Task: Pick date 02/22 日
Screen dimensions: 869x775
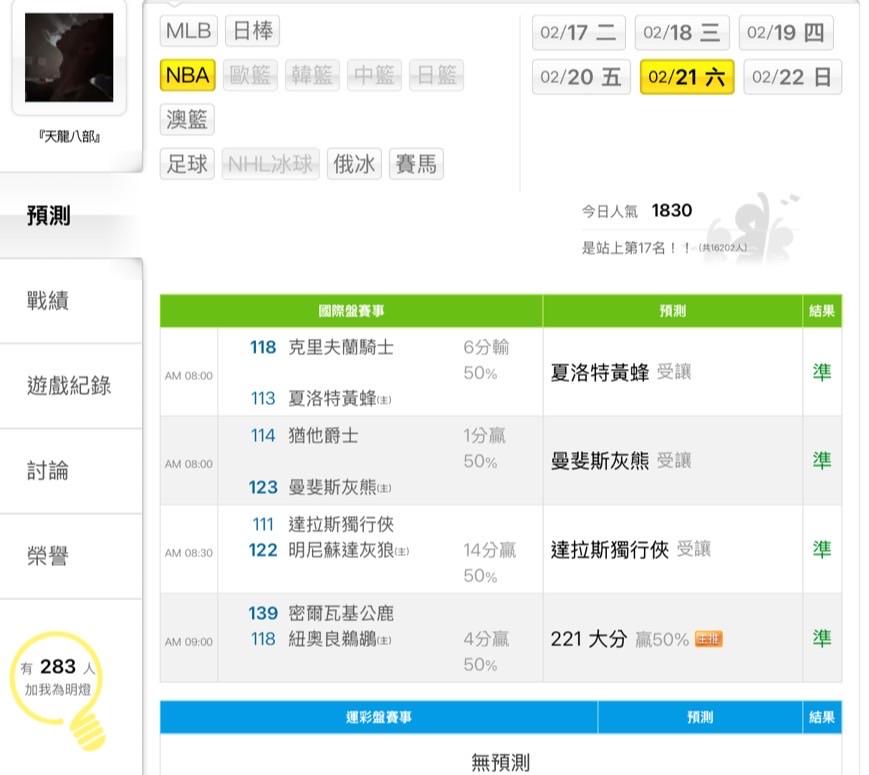Action: coord(793,77)
